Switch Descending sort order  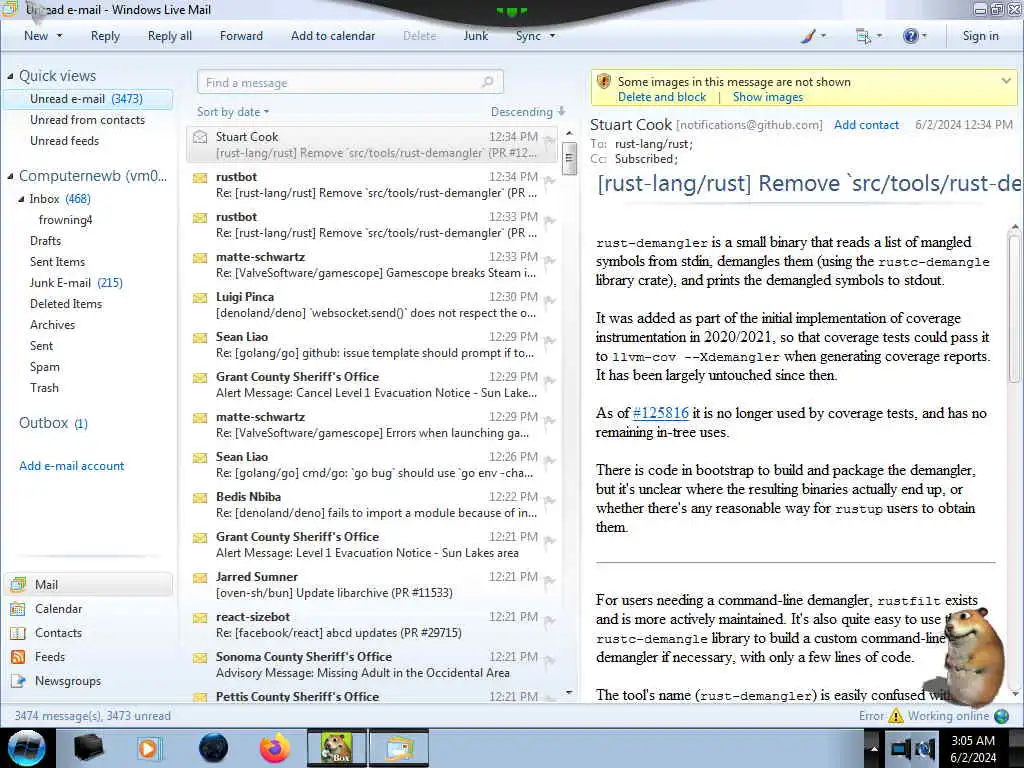(528, 112)
